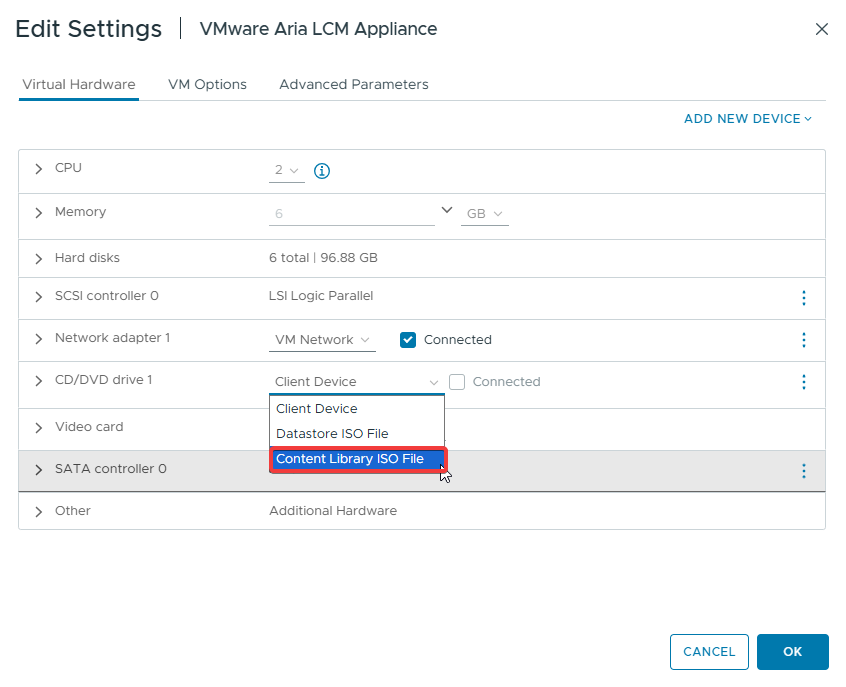Close the Edit Settings dialog
The image size is (846, 687).
click(x=822, y=29)
